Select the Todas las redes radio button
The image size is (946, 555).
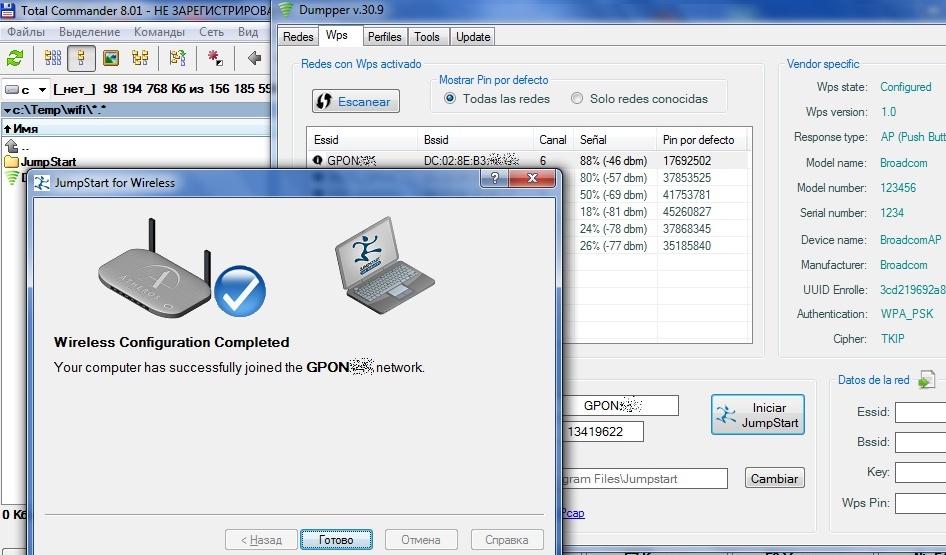pos(450,99)
